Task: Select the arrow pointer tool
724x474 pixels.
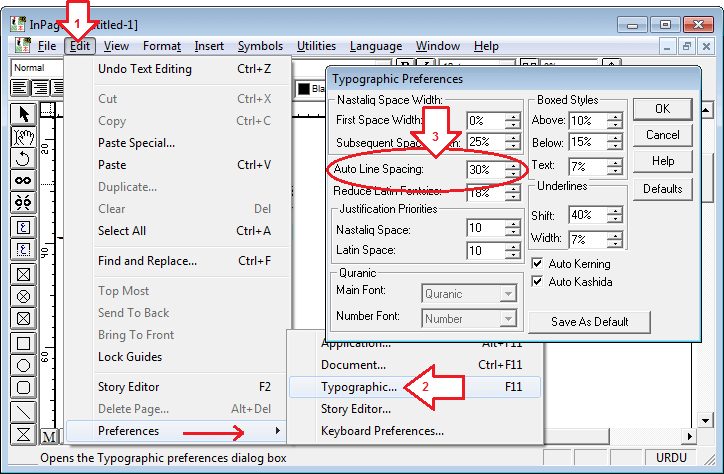Action: [24, 113]
